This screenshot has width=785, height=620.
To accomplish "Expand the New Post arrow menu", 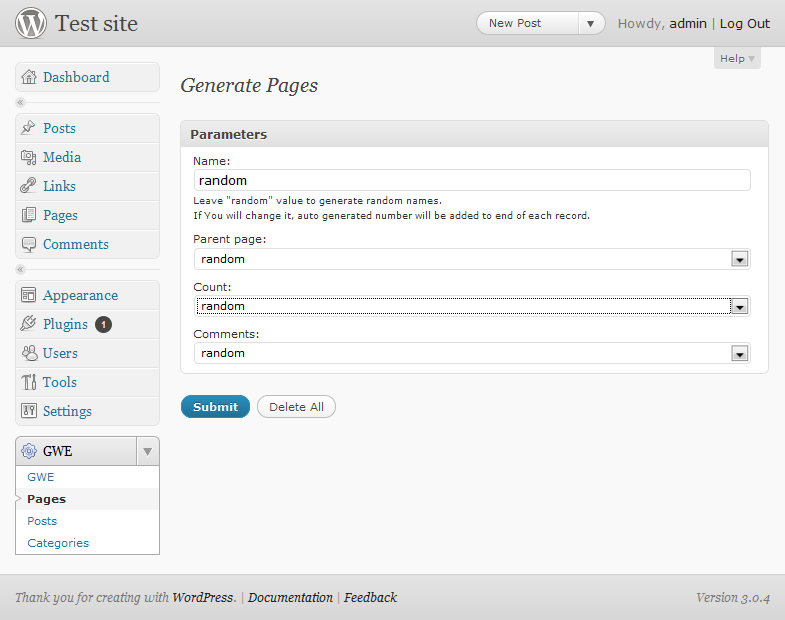I will point(591,24).
